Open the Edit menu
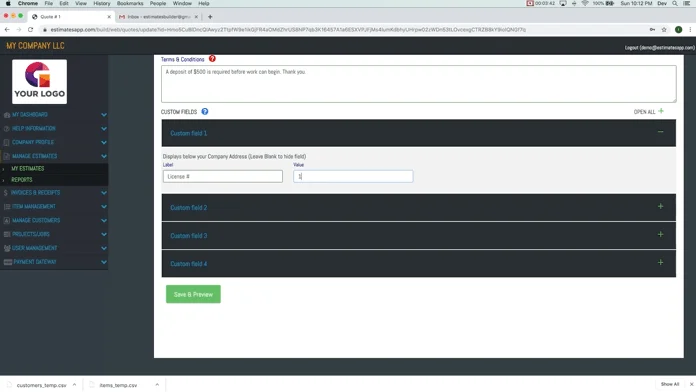Screen dimensions: 696x392 64,3
